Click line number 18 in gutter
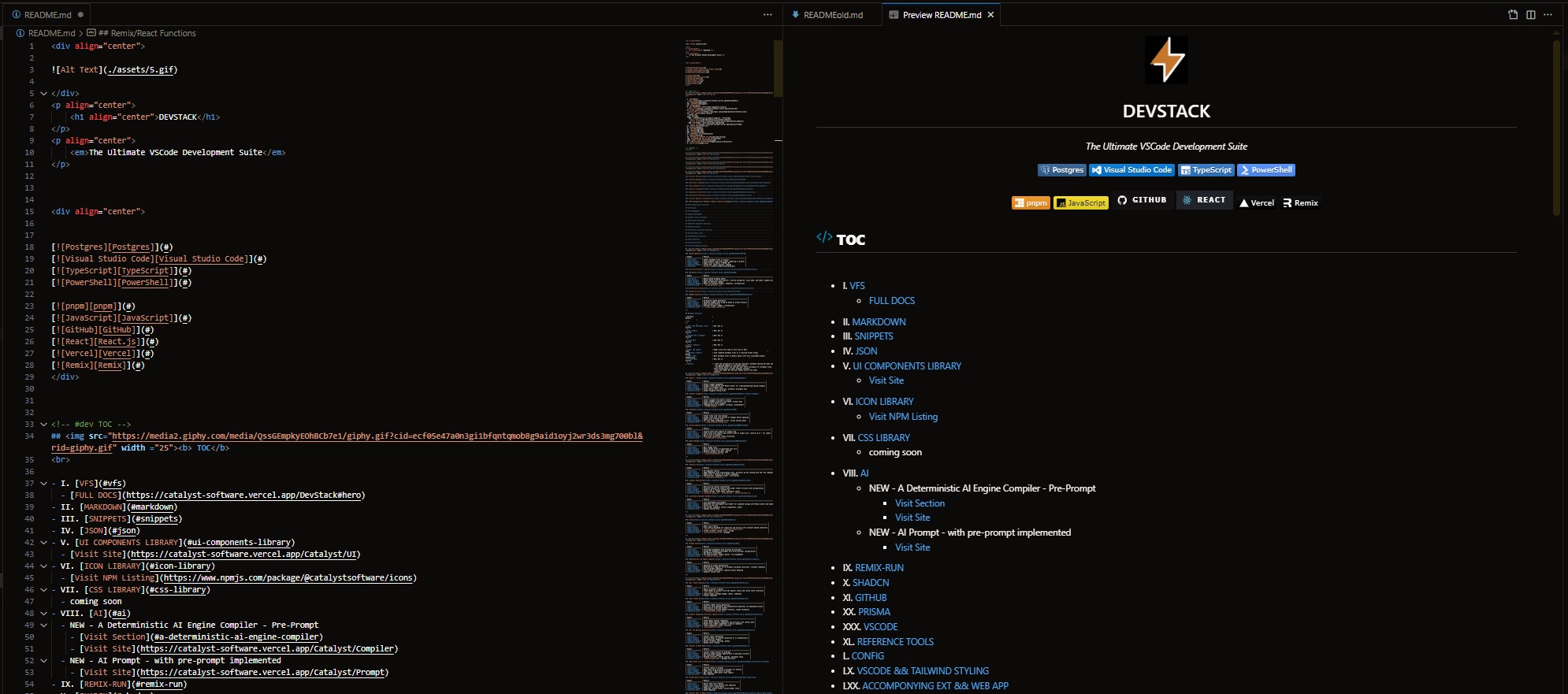Screen dimensions: 1568x694 [29, 247]
